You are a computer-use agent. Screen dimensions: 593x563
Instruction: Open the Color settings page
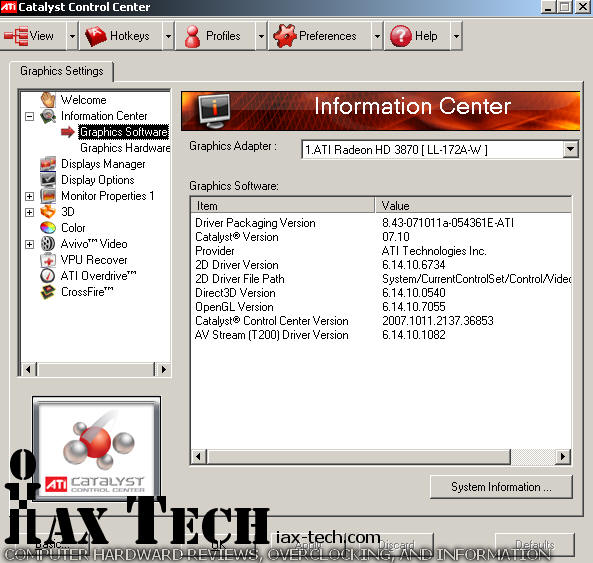click(73, 228)
